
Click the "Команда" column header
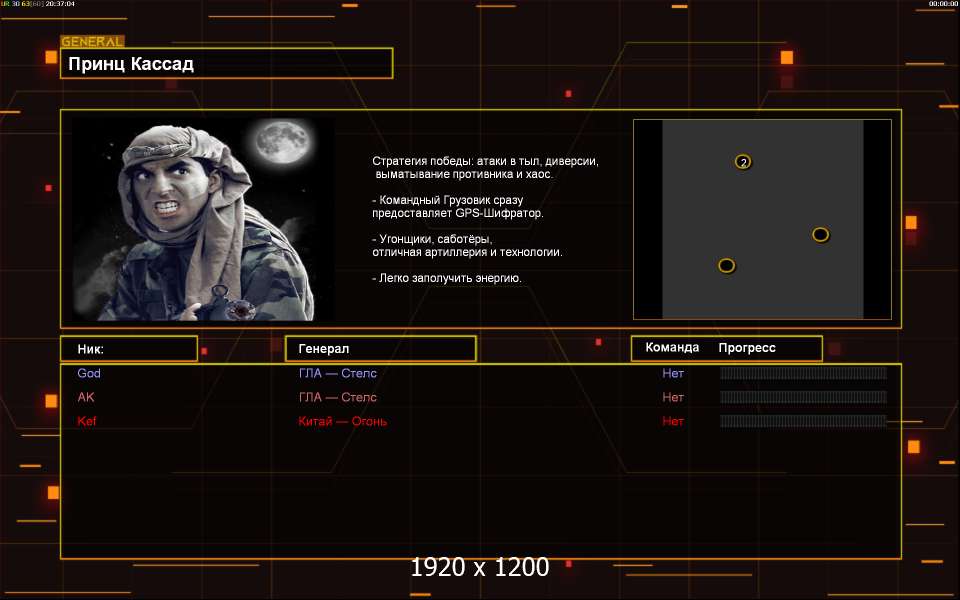pos(672,349)
